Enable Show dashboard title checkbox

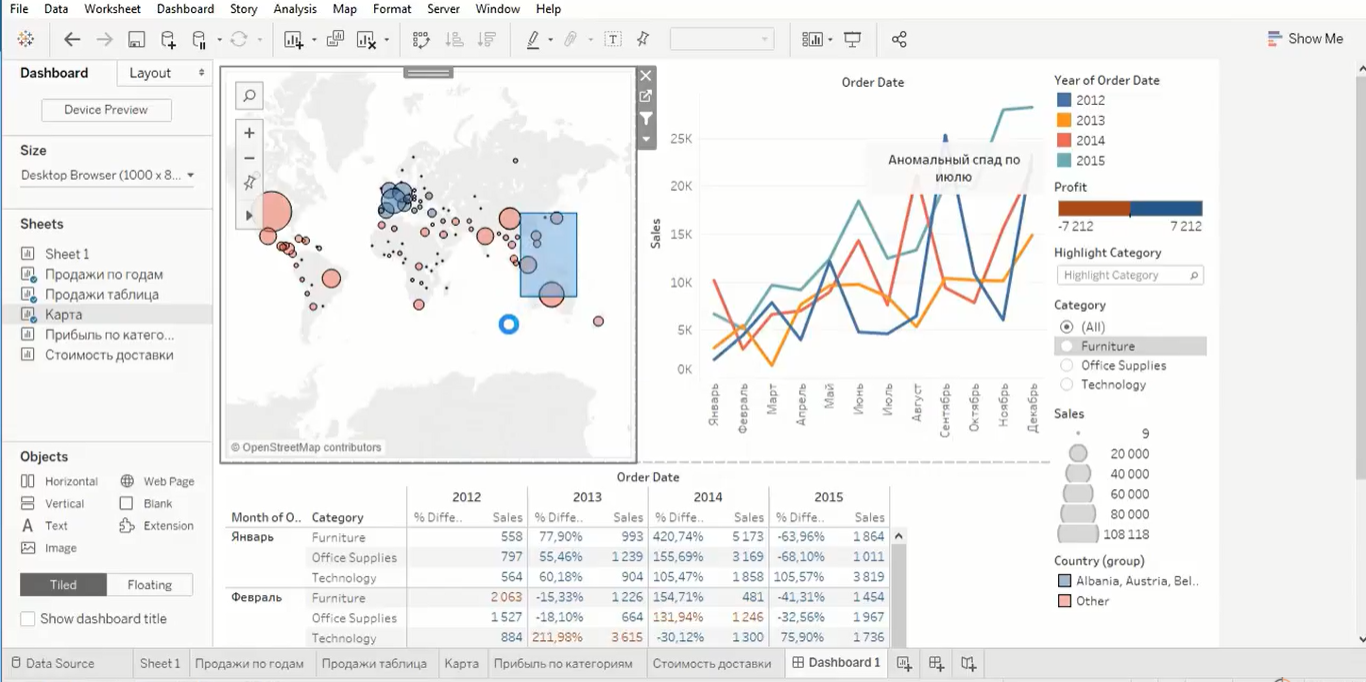pos(28,619)
